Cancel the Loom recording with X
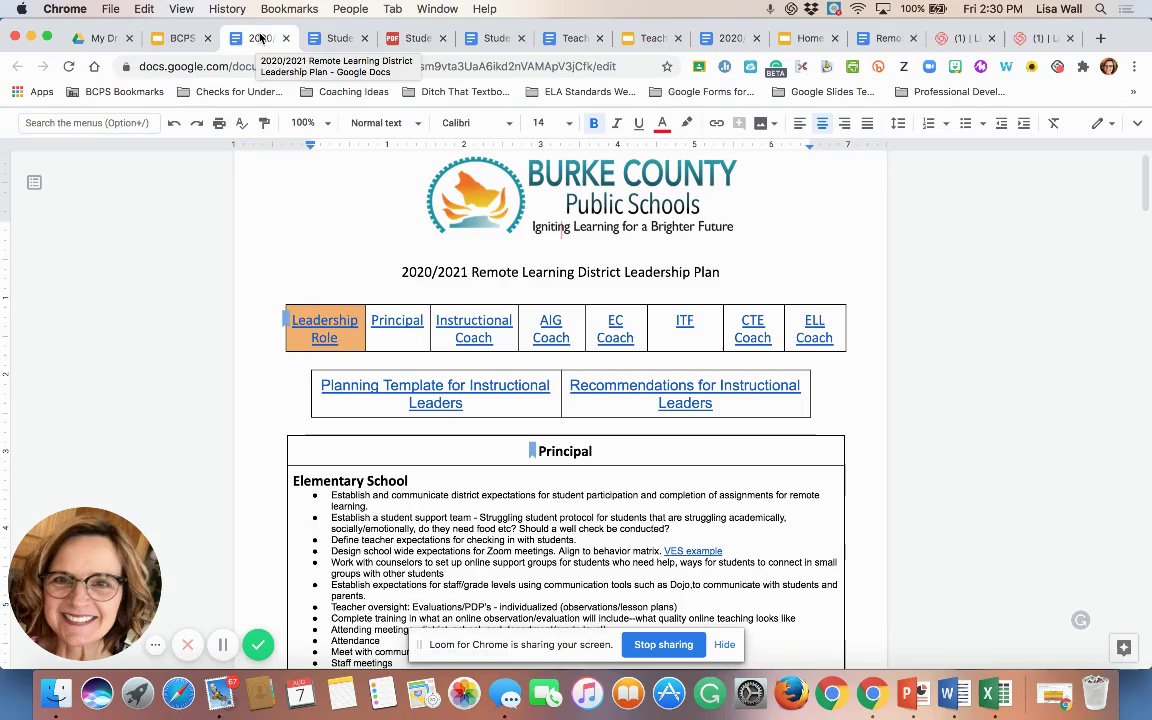 [x=187, y=645]
